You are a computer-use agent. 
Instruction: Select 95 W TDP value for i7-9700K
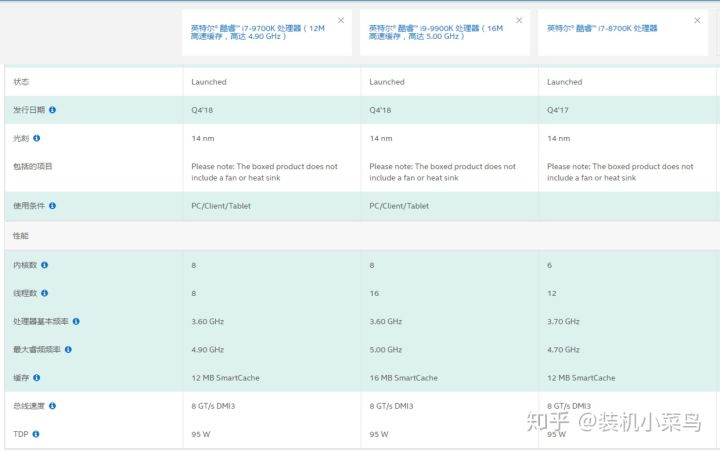click(201, 434)
